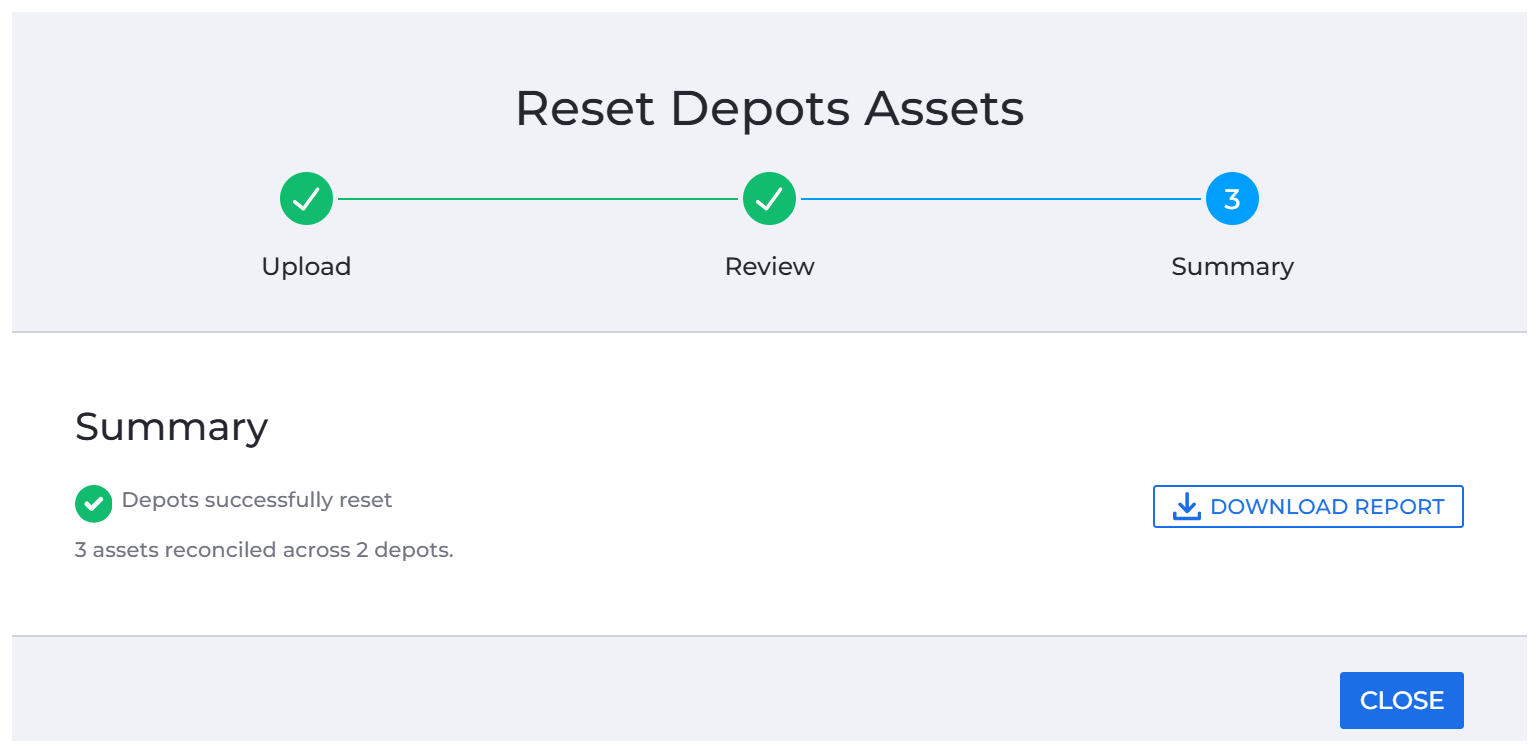
Task: Click the divider line below the stepper header
Action: point(769,332)
